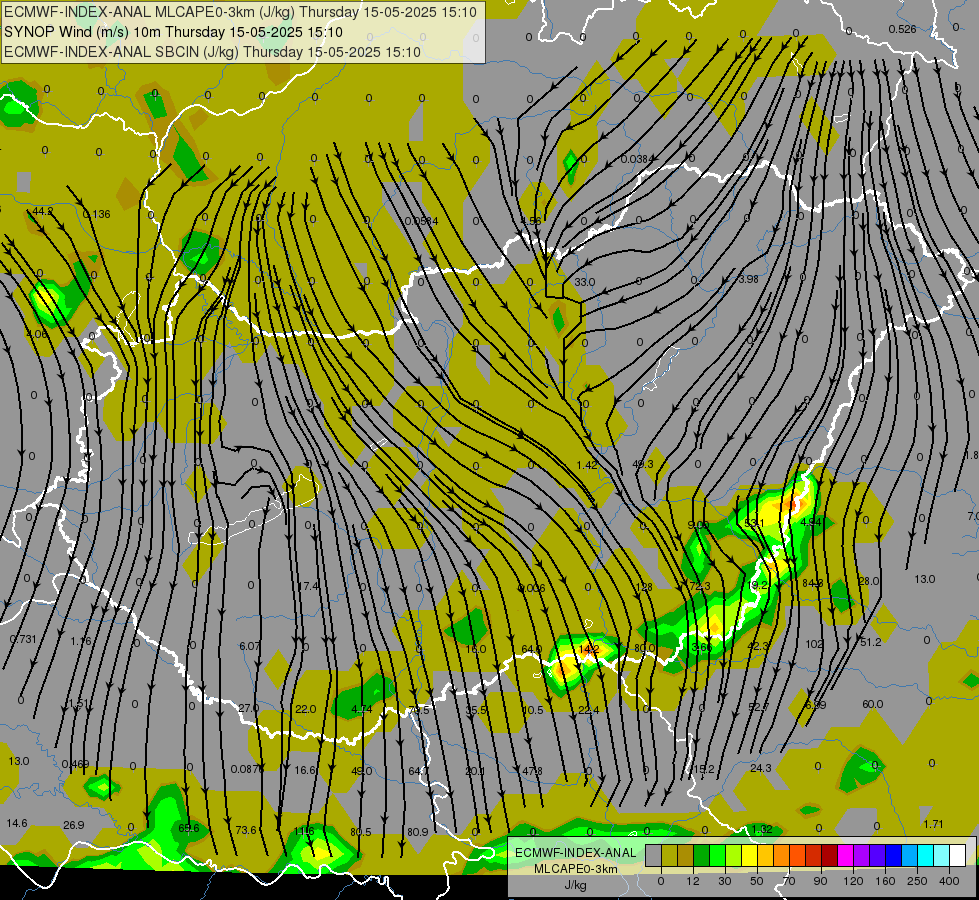Screen dimensions: 979x900
Task: Pick the cyan swatch in the color scale
Action: pyautogui.click(x=925, y=855)
